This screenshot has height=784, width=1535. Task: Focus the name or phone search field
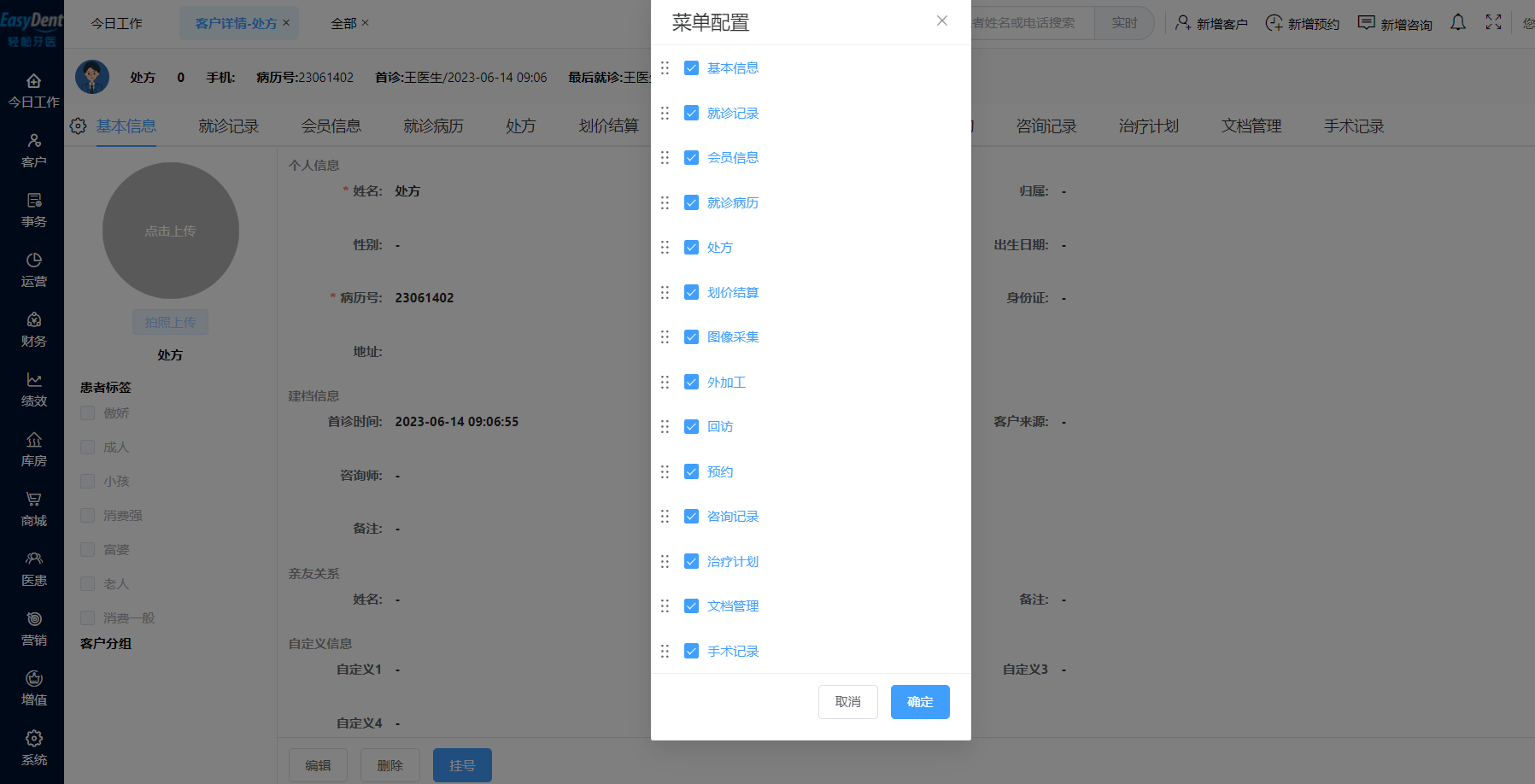[x=1032, y=23]
